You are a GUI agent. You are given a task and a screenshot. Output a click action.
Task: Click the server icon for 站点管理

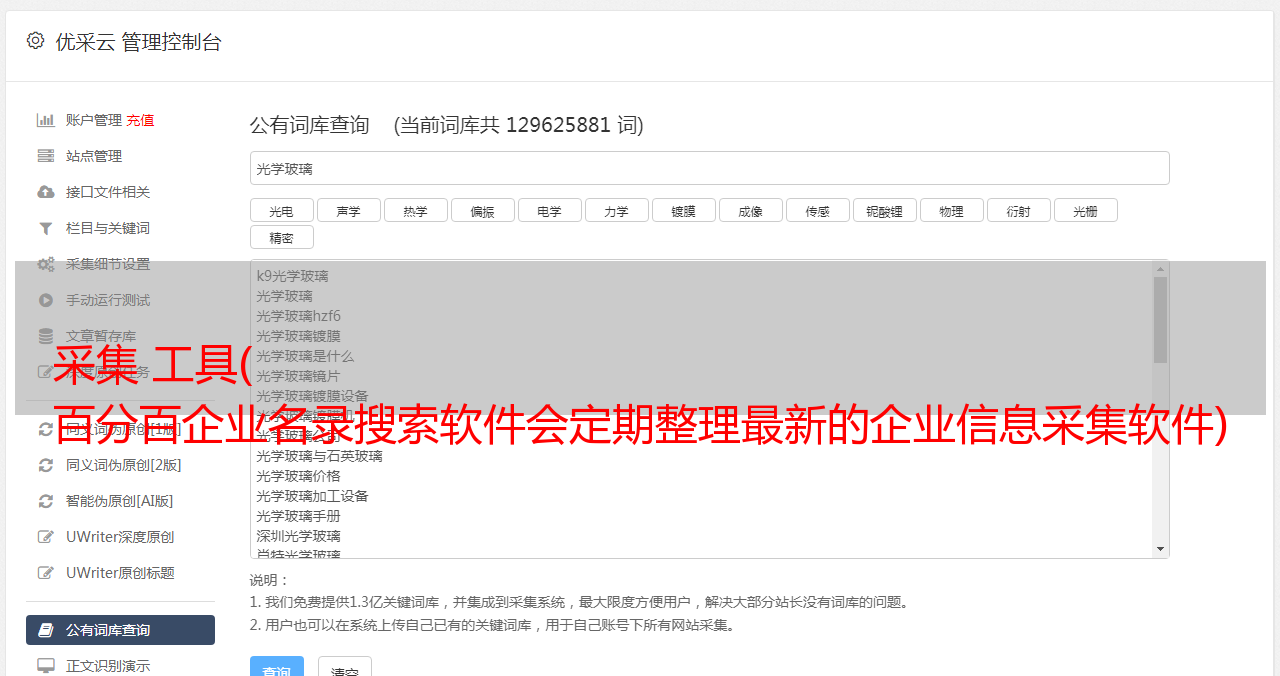[x=46, y=156]
